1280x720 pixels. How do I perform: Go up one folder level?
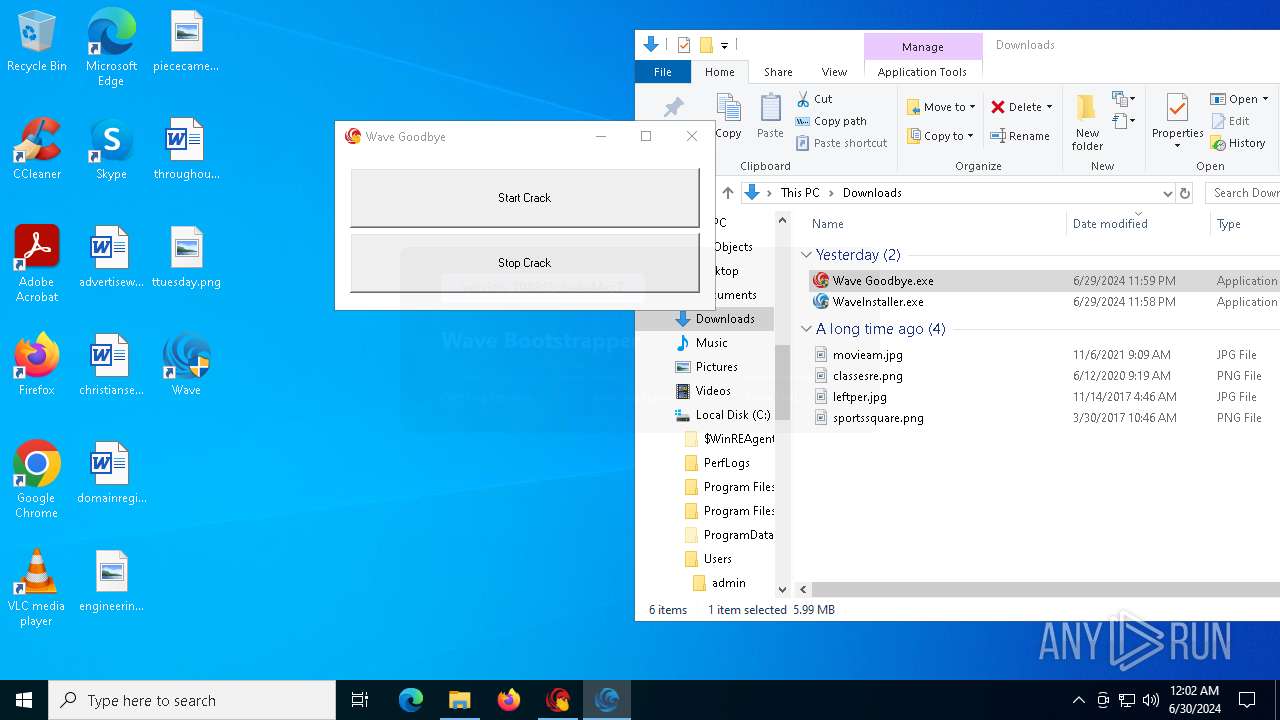[728, 193]
